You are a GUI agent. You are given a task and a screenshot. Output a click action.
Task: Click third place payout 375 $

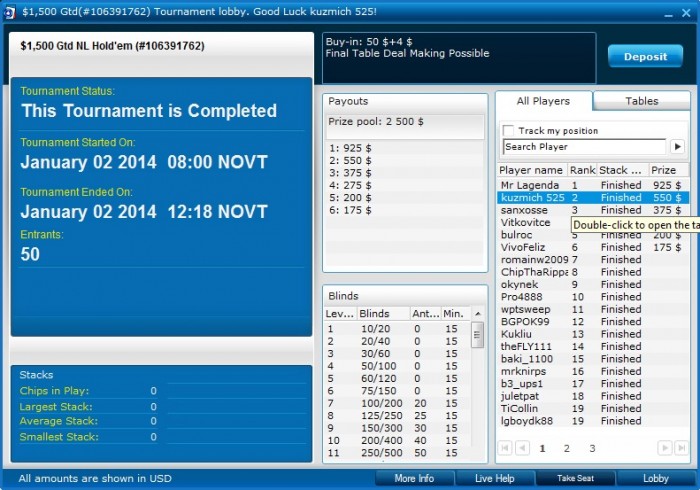(x=350, y=173)
